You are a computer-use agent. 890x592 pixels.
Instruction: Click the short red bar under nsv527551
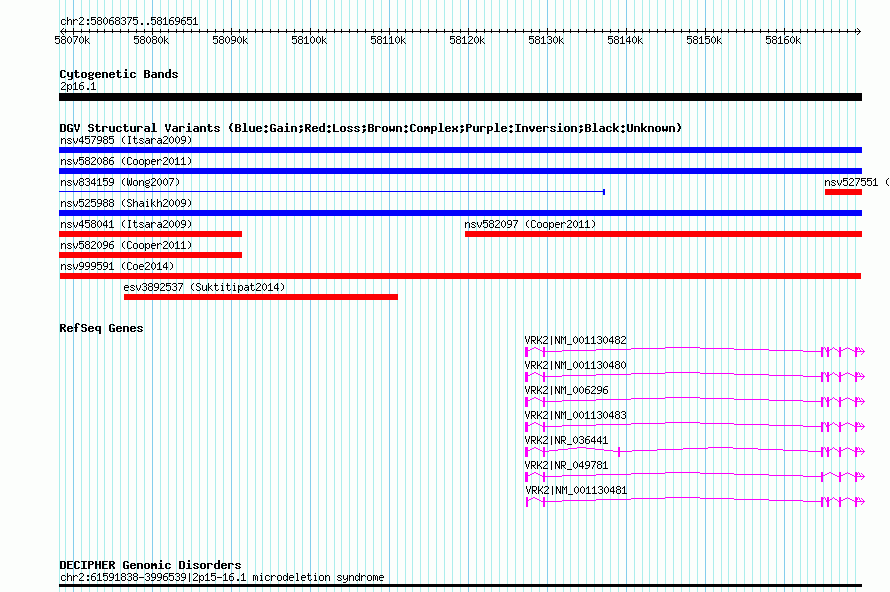(x=843, y=192)
